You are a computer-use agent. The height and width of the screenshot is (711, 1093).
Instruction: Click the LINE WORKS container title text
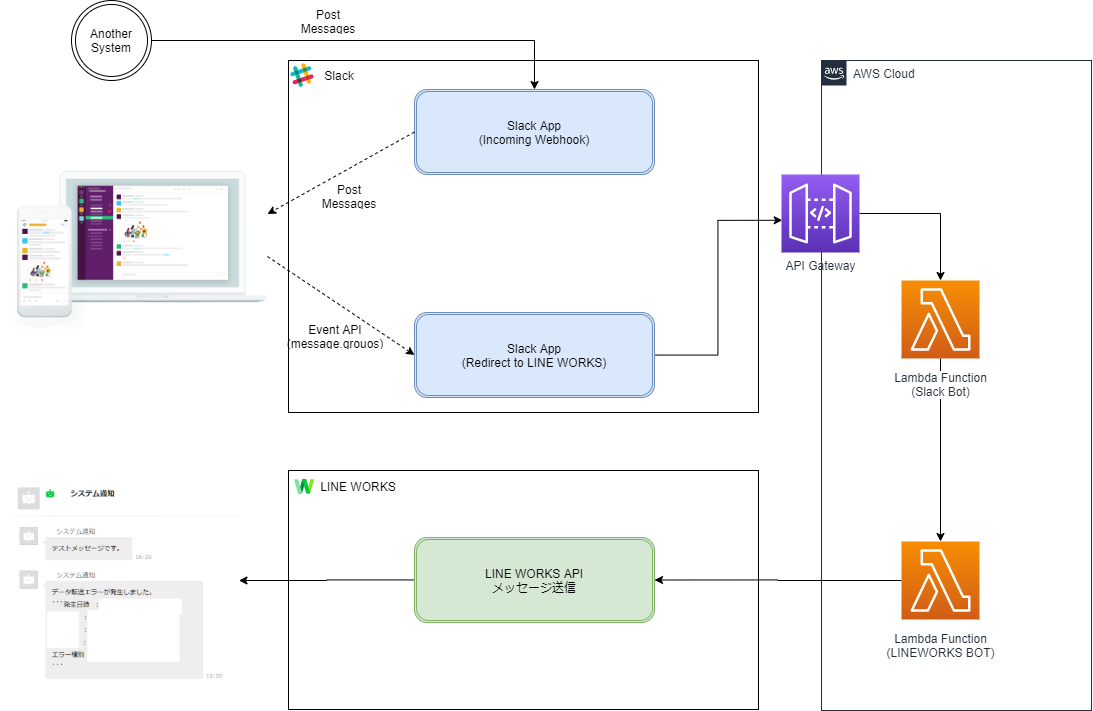point(358,487)
